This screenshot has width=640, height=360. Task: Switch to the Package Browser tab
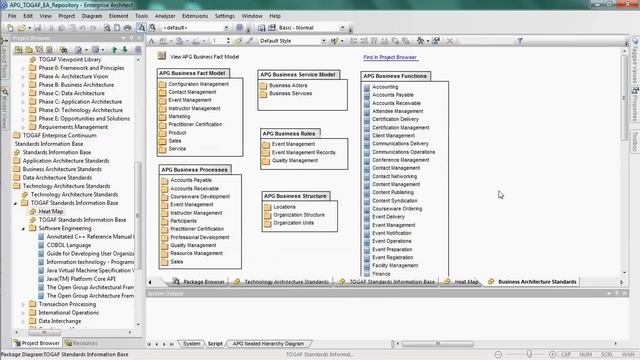click(199, 282)
